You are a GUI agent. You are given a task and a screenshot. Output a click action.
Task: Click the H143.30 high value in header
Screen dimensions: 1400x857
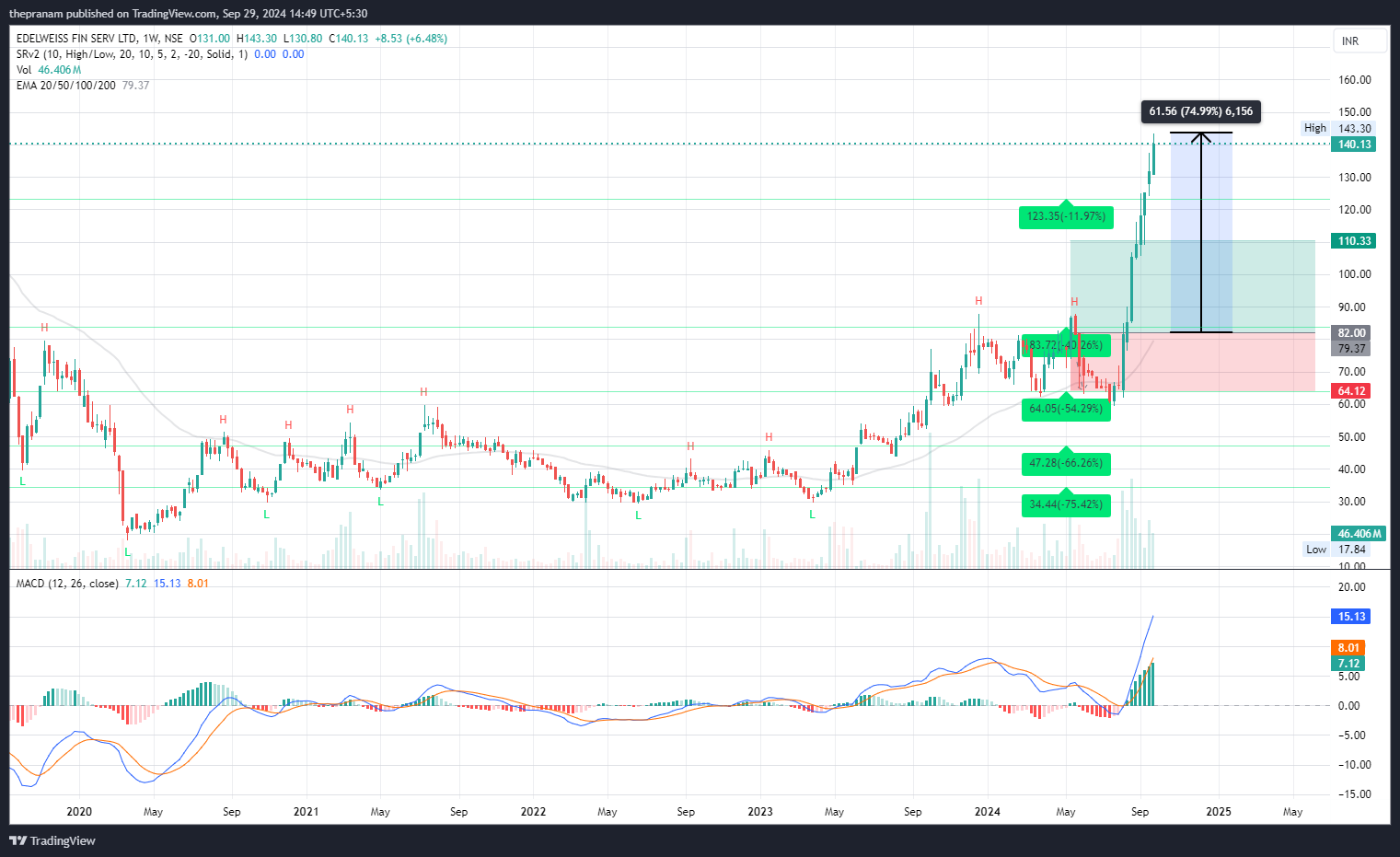(x=257, y=39)
